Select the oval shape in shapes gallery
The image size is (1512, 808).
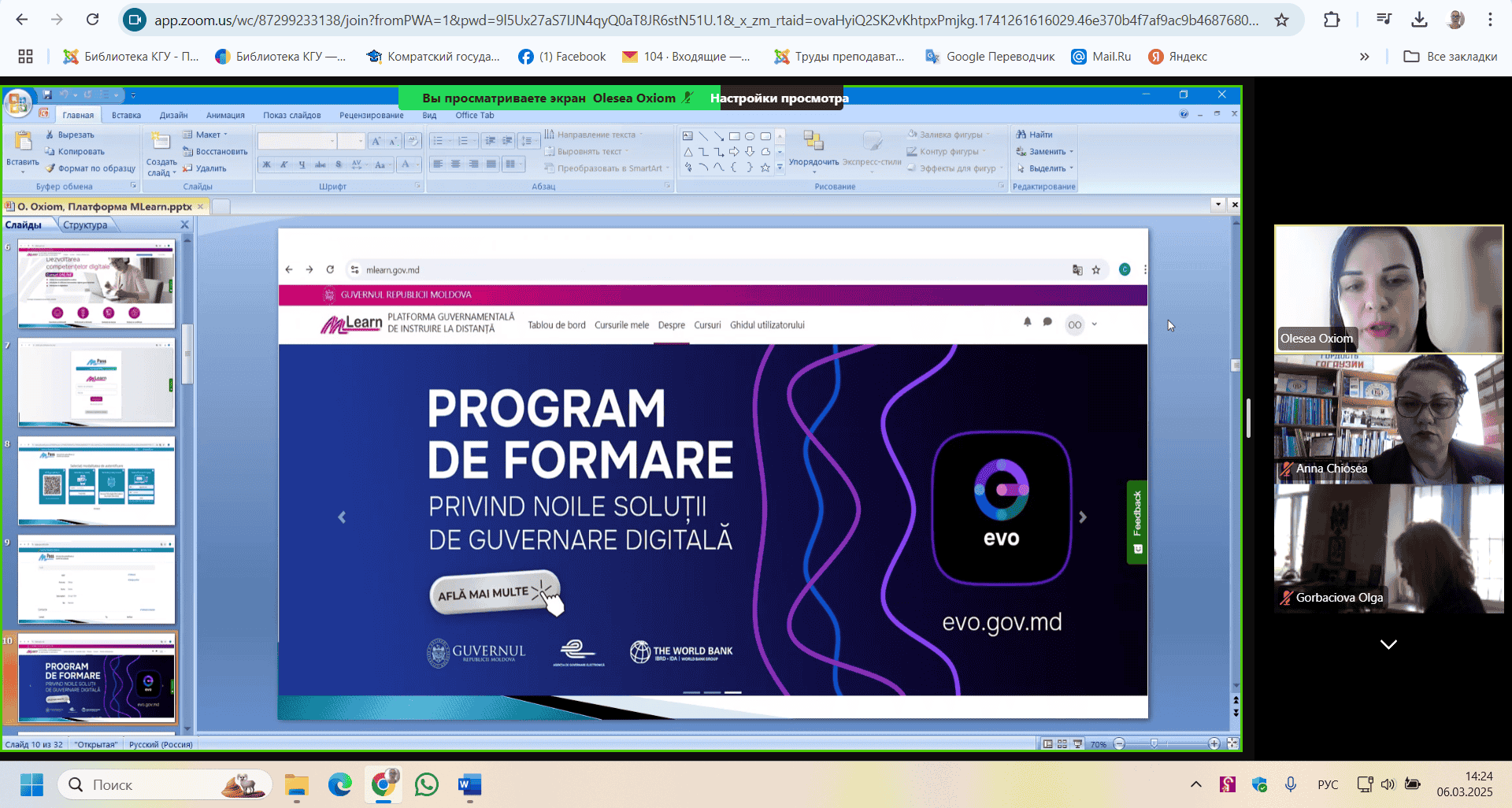(750, 136)
